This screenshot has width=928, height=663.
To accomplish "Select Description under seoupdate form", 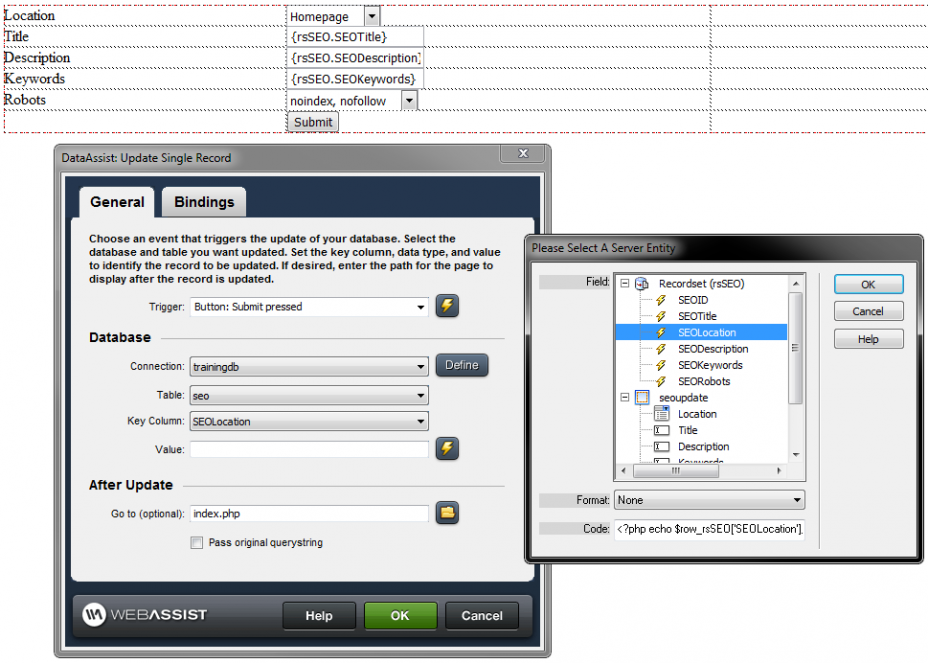I will (703, 446).
